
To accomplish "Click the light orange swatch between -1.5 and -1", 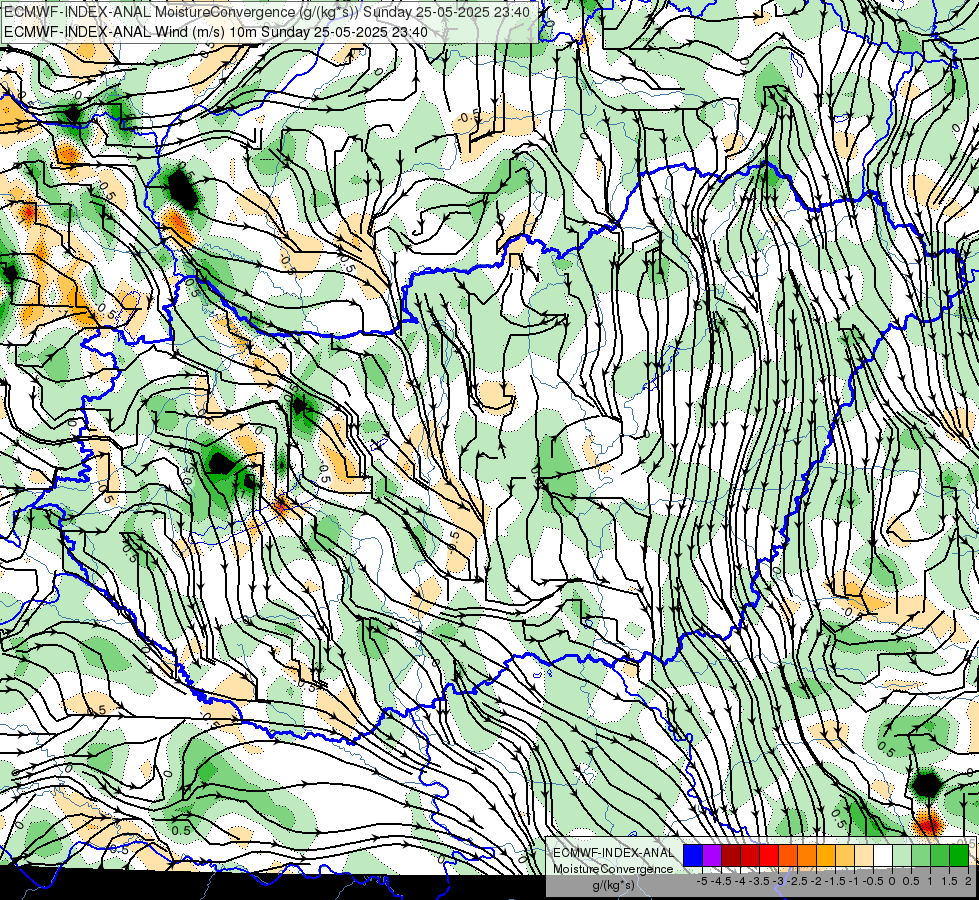I will [x=845, y=856].
